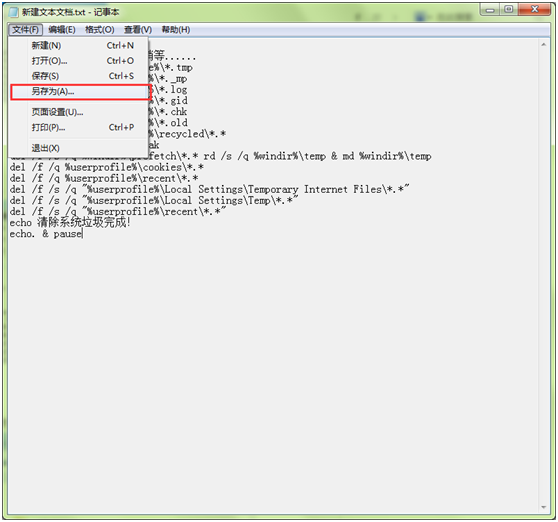Click the scrollbar down arrow
This screenshot has width=558, height=522.
[543, 507]
